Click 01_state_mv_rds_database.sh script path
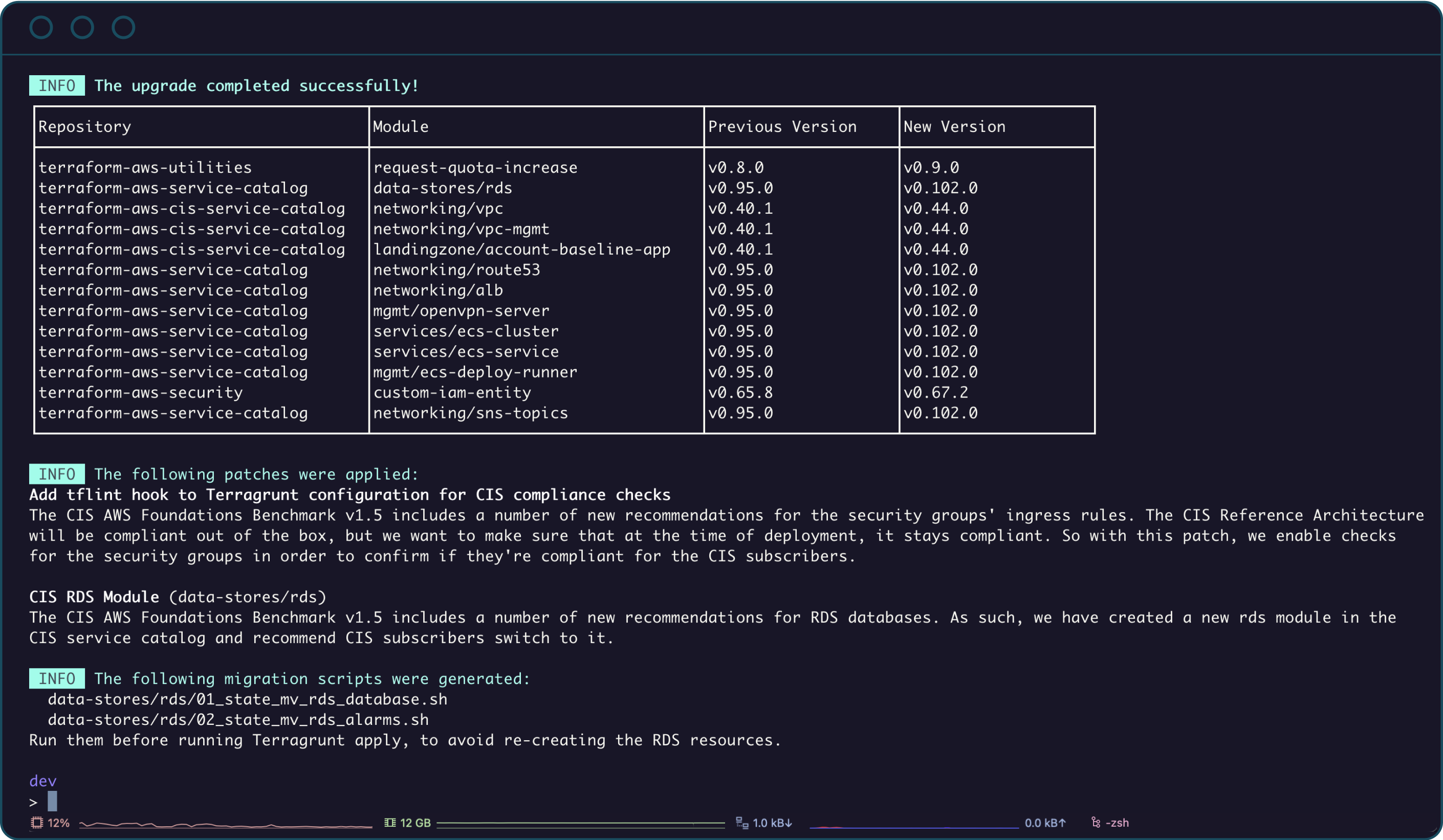 pos(247,700)
